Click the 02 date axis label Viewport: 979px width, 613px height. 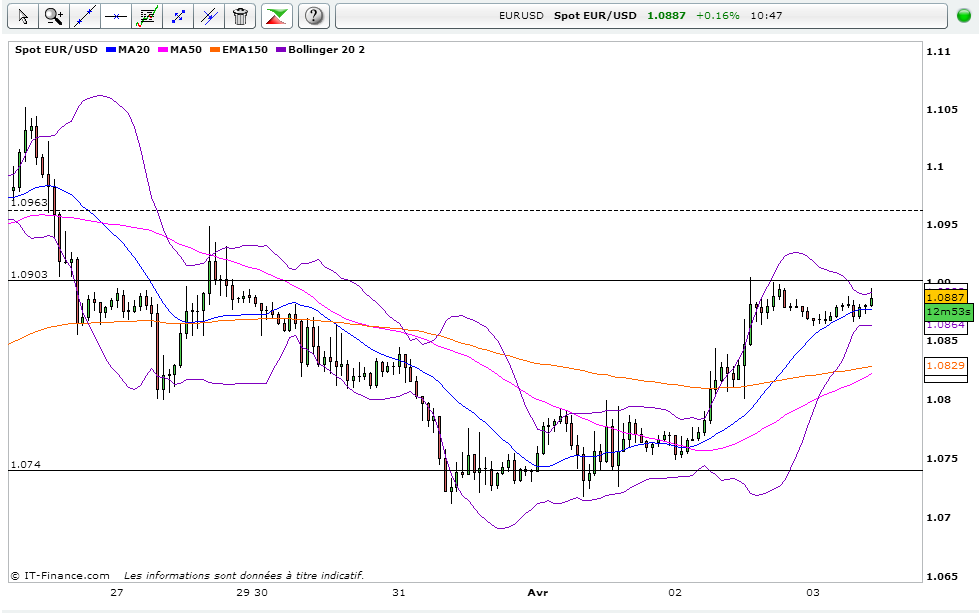[x=675, y=592]
